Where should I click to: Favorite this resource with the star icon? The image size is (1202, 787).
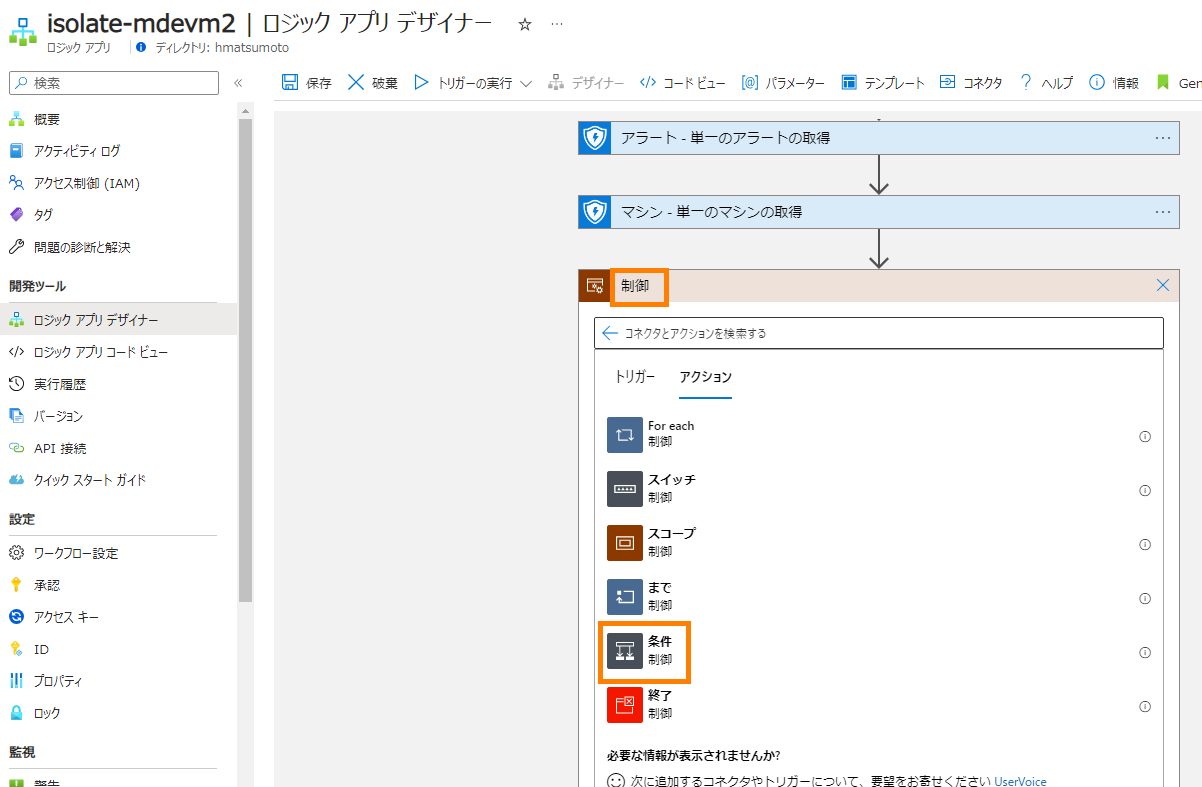tap(525, 25)
